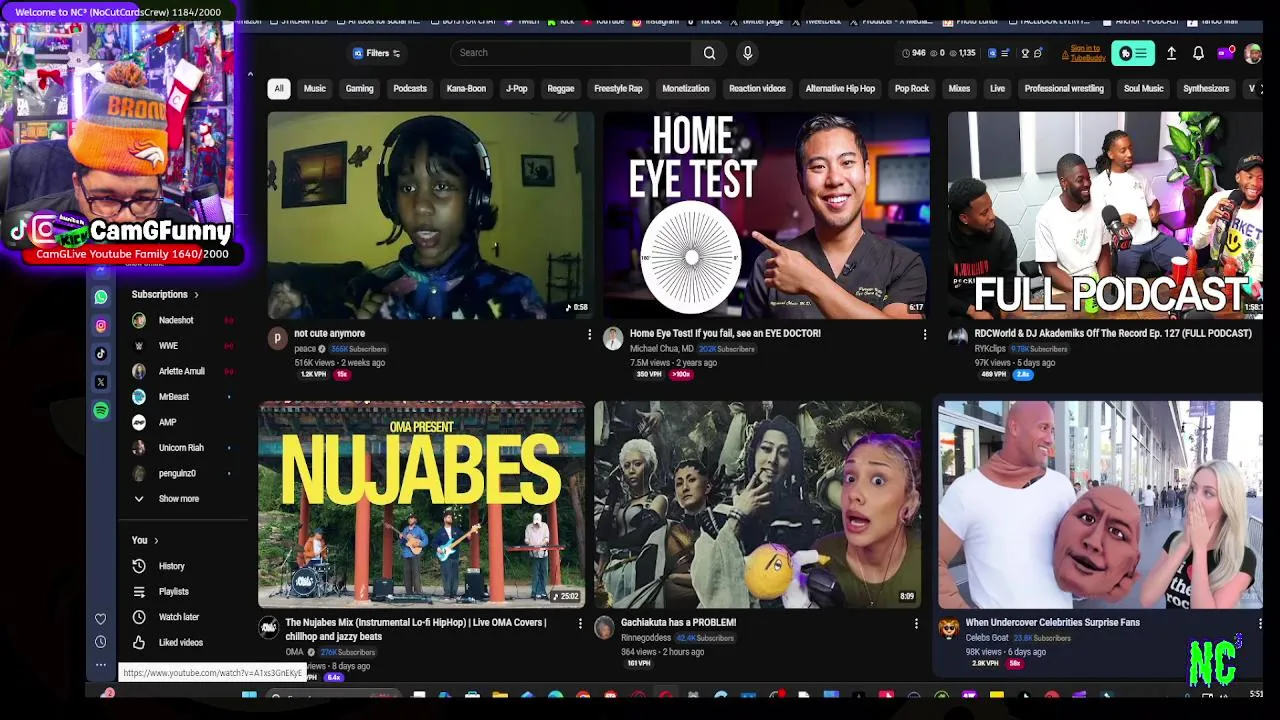Viewport: 1280px width, 720px height.
Task: Select the Professional wrestling chip
Action: pos(1064,89)
